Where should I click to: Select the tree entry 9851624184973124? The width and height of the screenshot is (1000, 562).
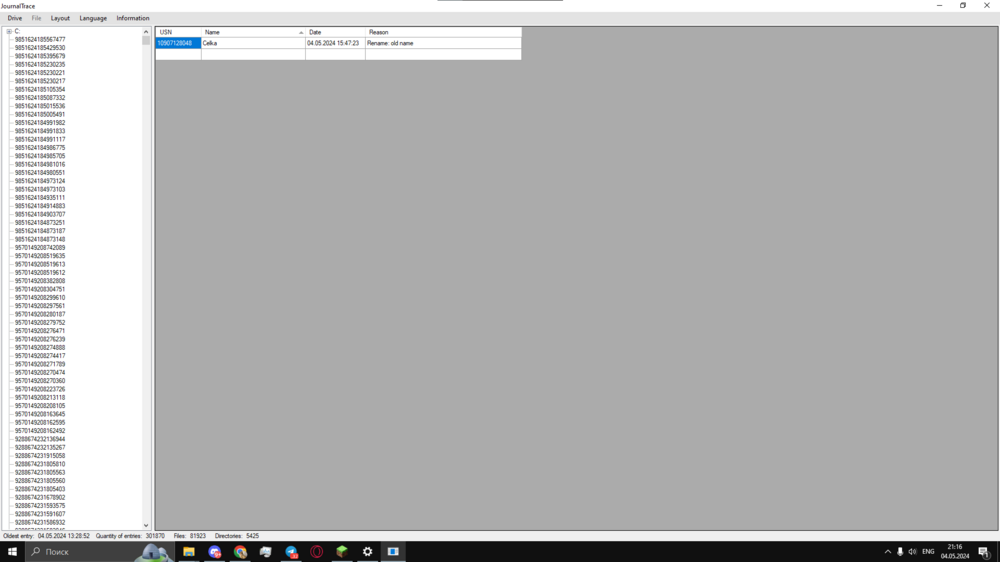[40, 181]
